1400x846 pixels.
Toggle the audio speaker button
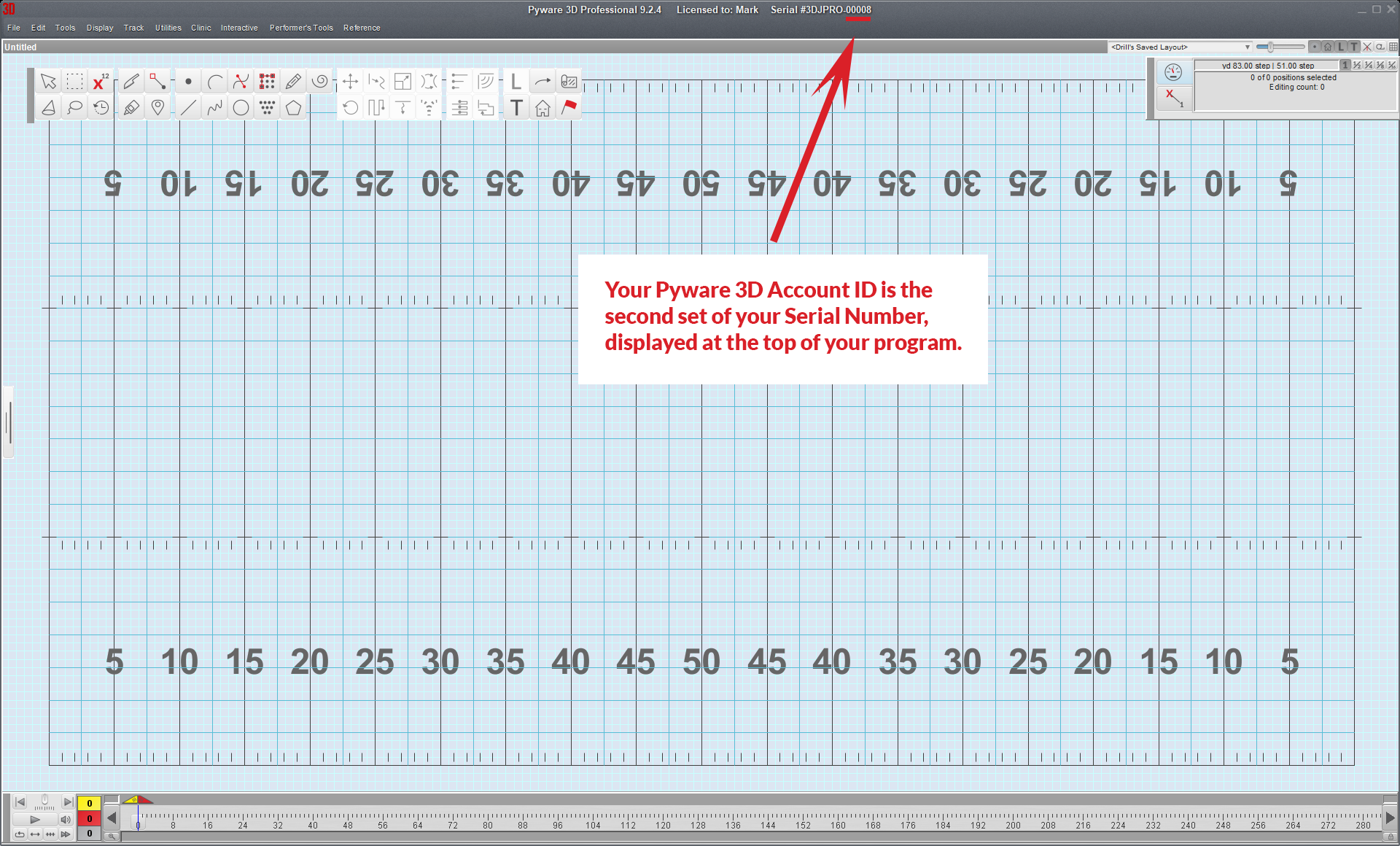(x=65, y=820)
